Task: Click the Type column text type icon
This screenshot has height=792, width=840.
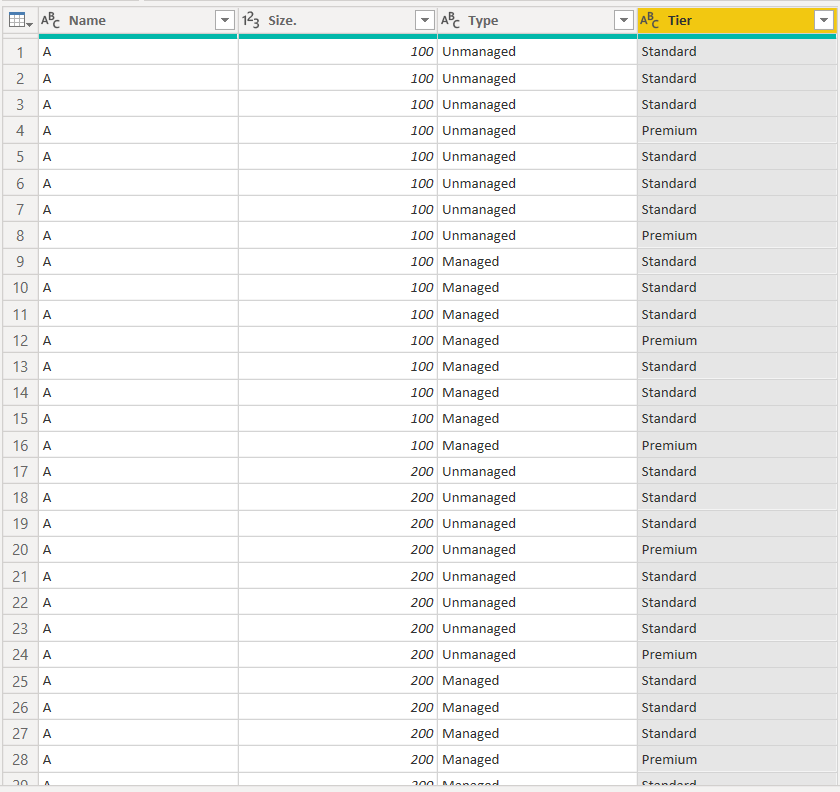Action: click(450, 20)
